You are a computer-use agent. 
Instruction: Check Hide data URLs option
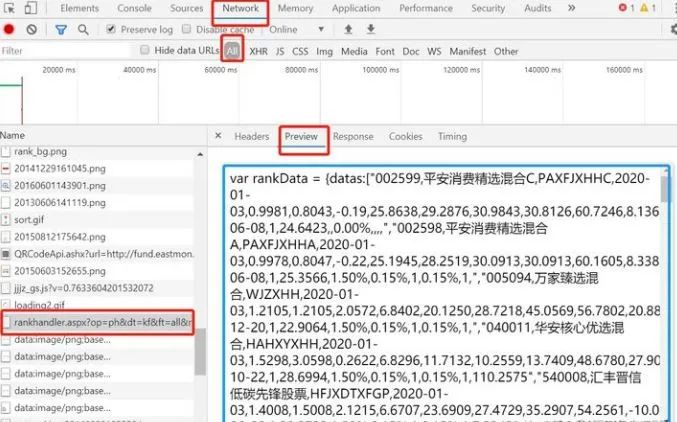(145, 50)
